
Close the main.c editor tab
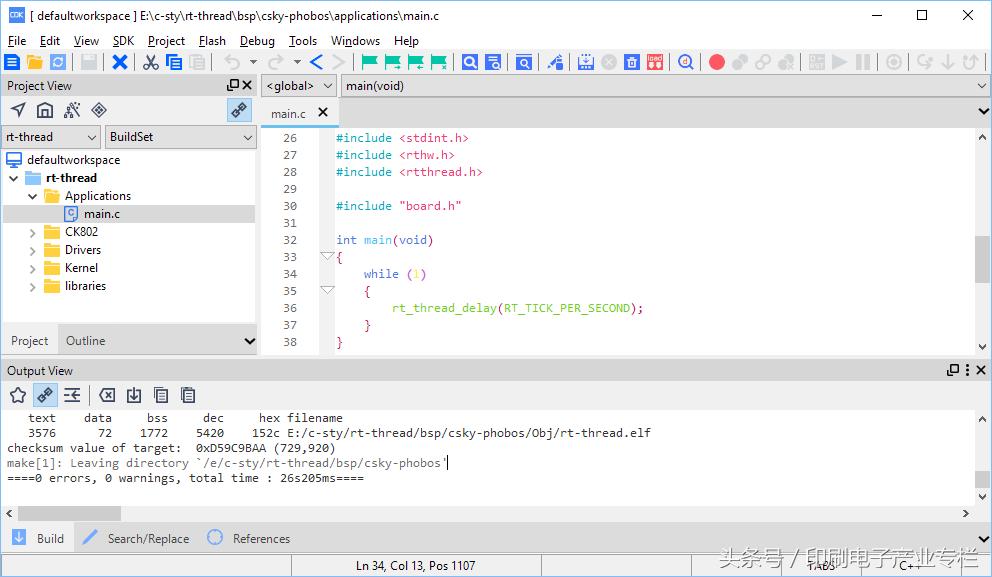[323, 113]
